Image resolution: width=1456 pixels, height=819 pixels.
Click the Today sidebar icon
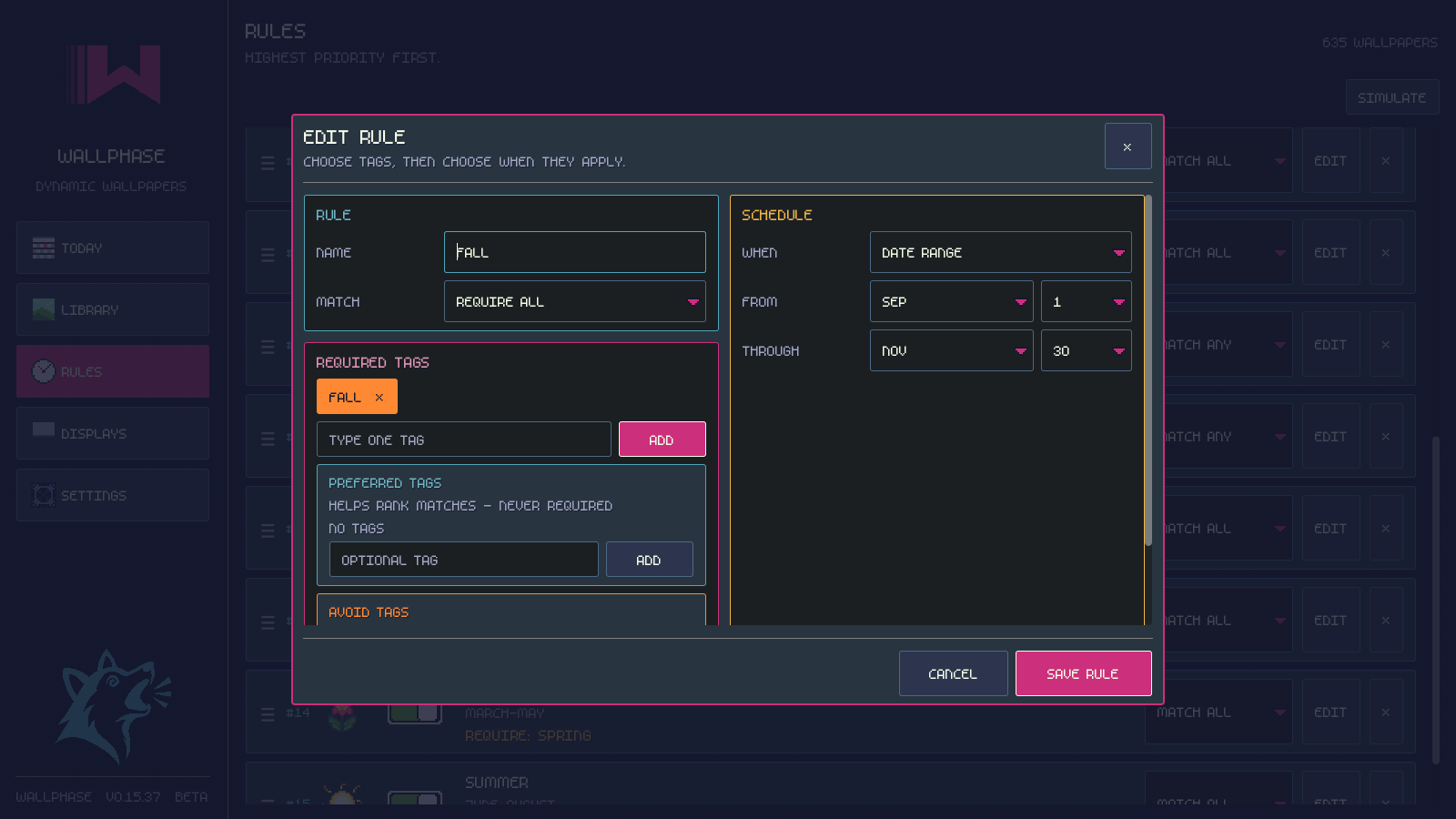(x=44, y=248)
